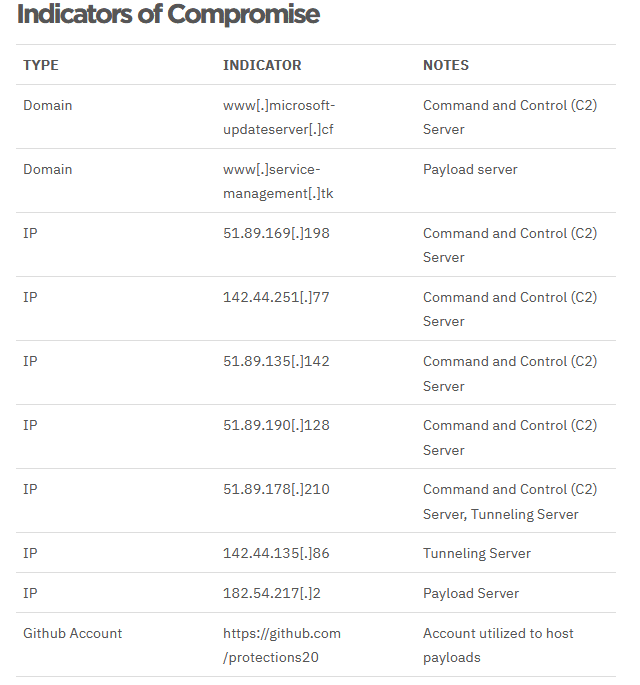
Task: Click the www[.]microsoft-updateserver[.]cf domain indicator
Action: [x=279, y=117]
